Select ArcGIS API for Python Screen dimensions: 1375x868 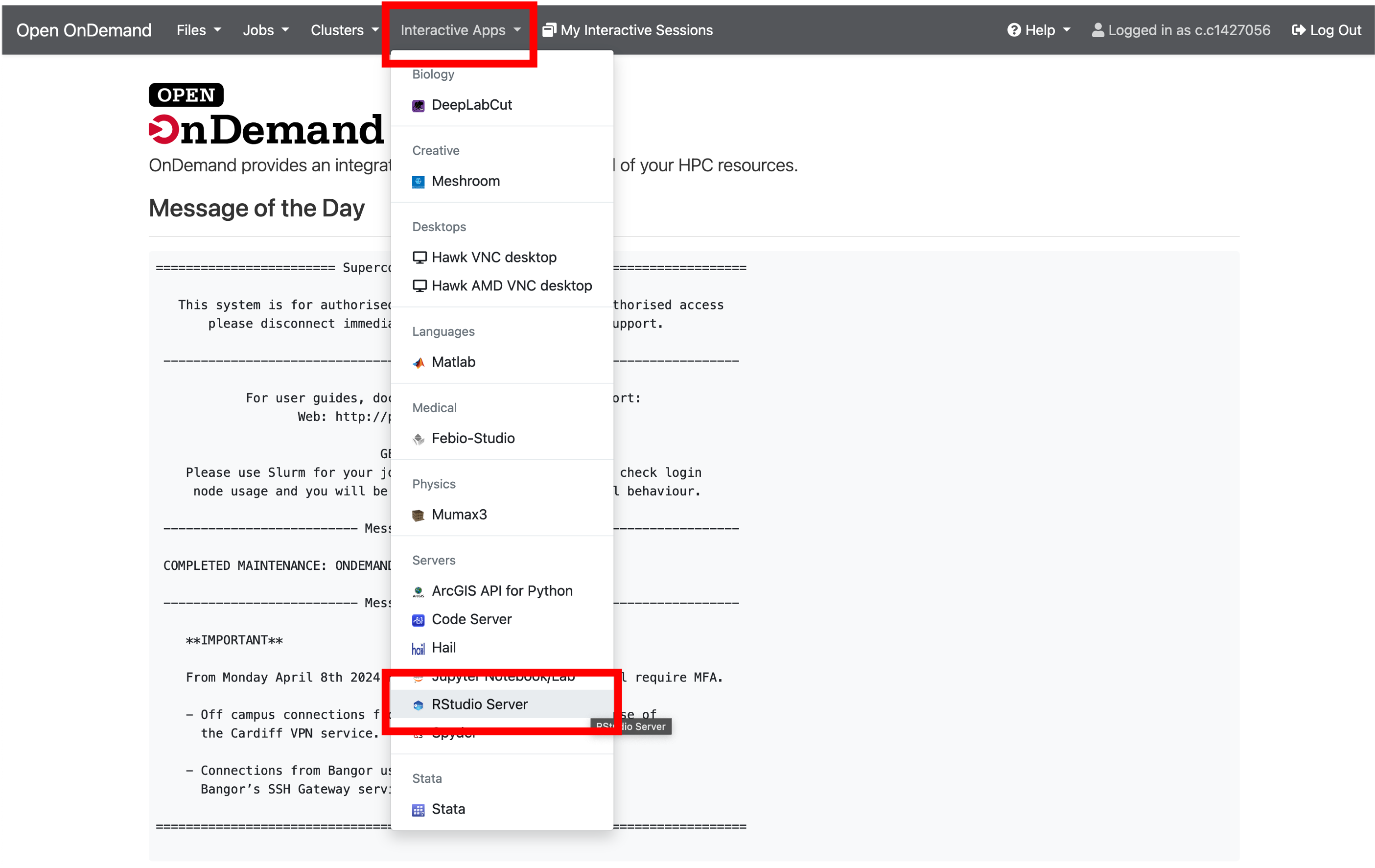pos(502,591)
